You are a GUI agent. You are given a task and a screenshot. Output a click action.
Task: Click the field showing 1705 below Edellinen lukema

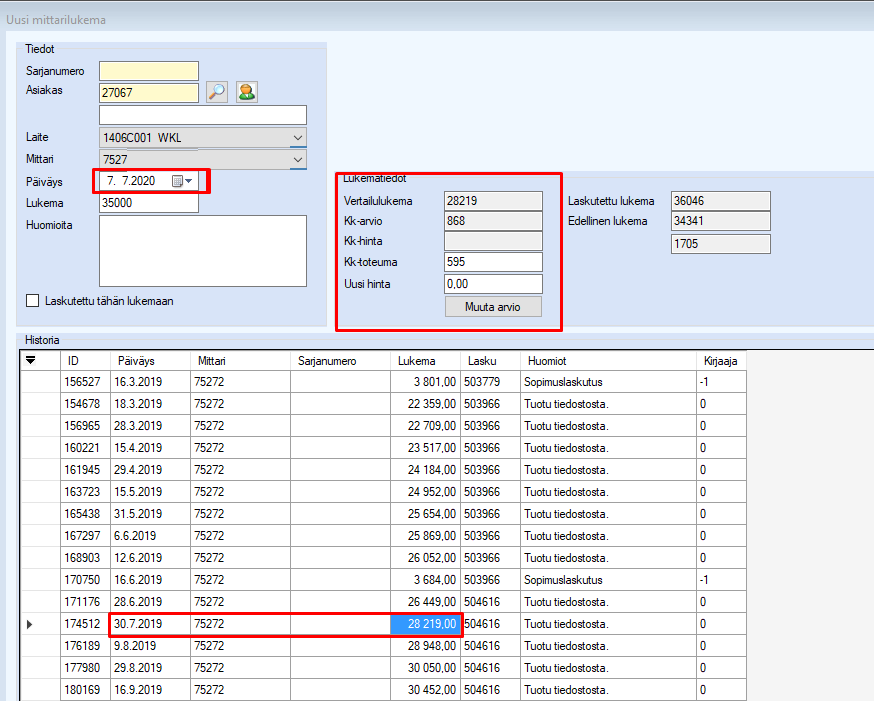point(721,244)
